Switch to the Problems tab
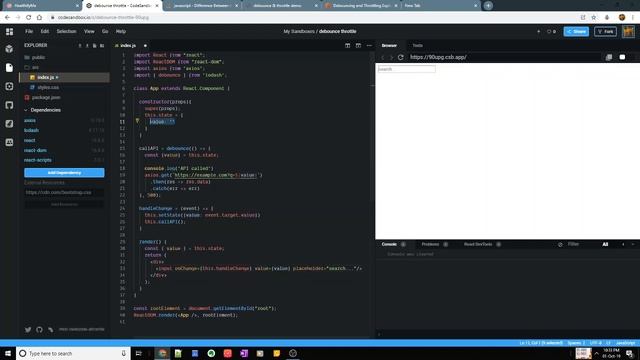The image size is (640, 360). [x=430, y=244]
